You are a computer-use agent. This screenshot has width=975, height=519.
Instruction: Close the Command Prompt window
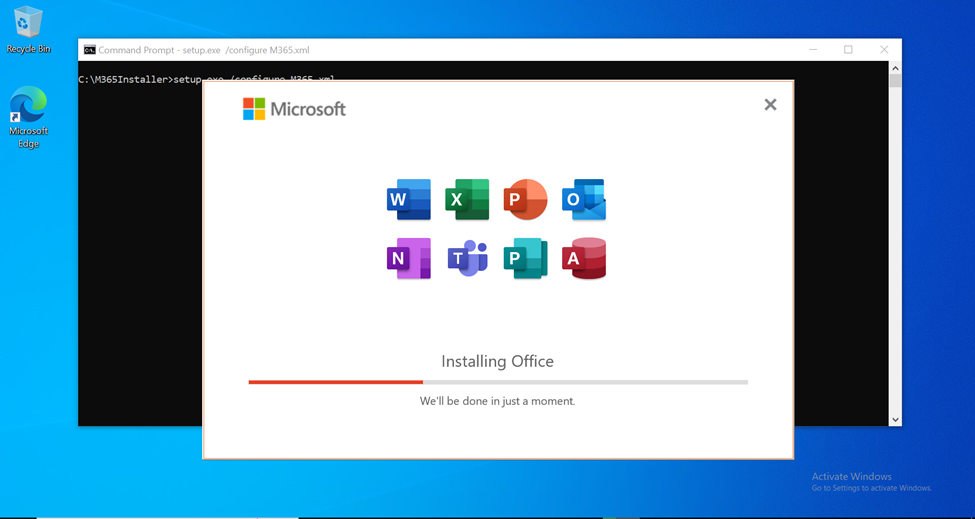884,50
